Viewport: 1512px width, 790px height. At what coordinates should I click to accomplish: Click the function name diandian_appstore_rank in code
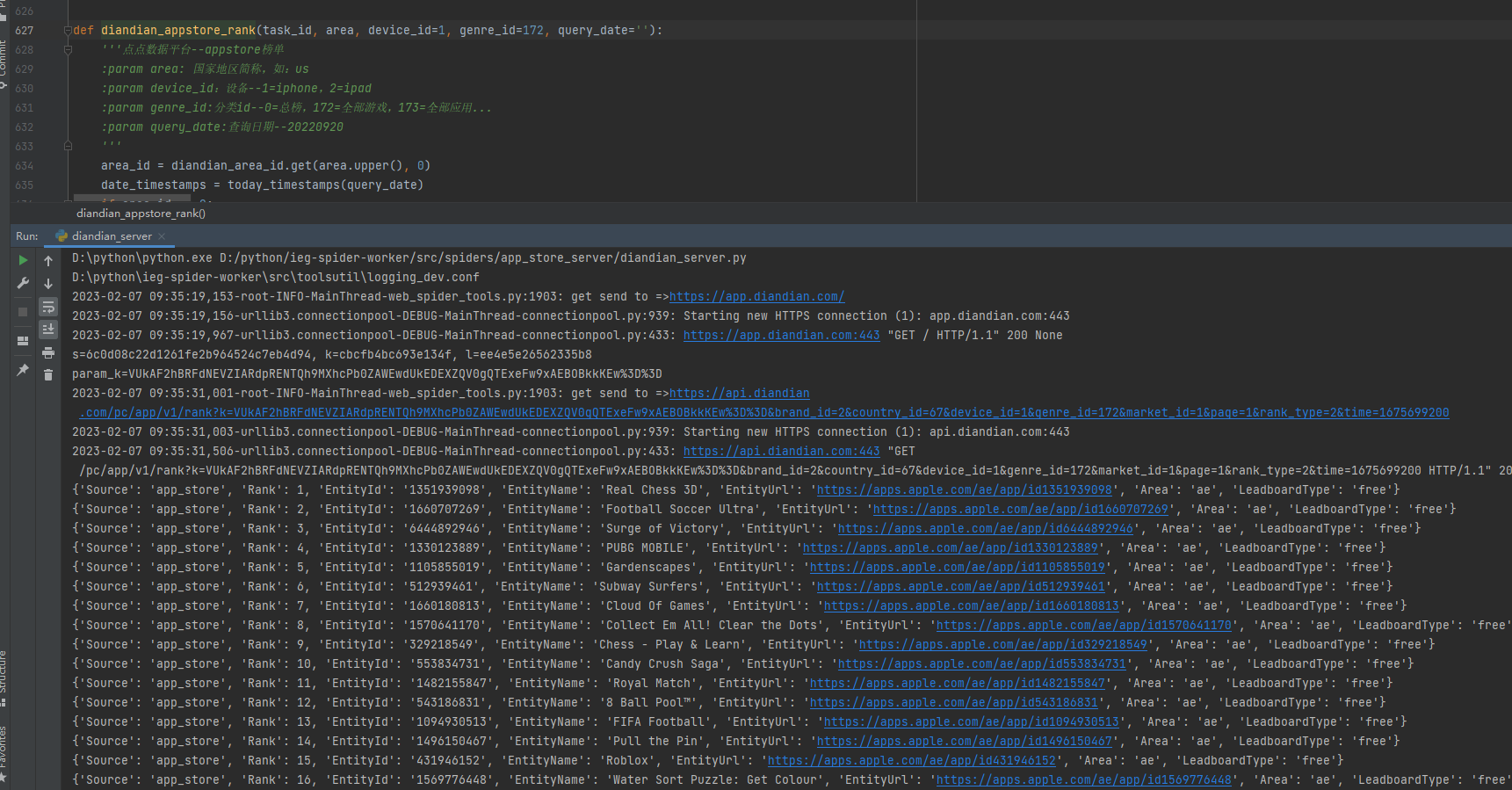[x=178, y=31]
